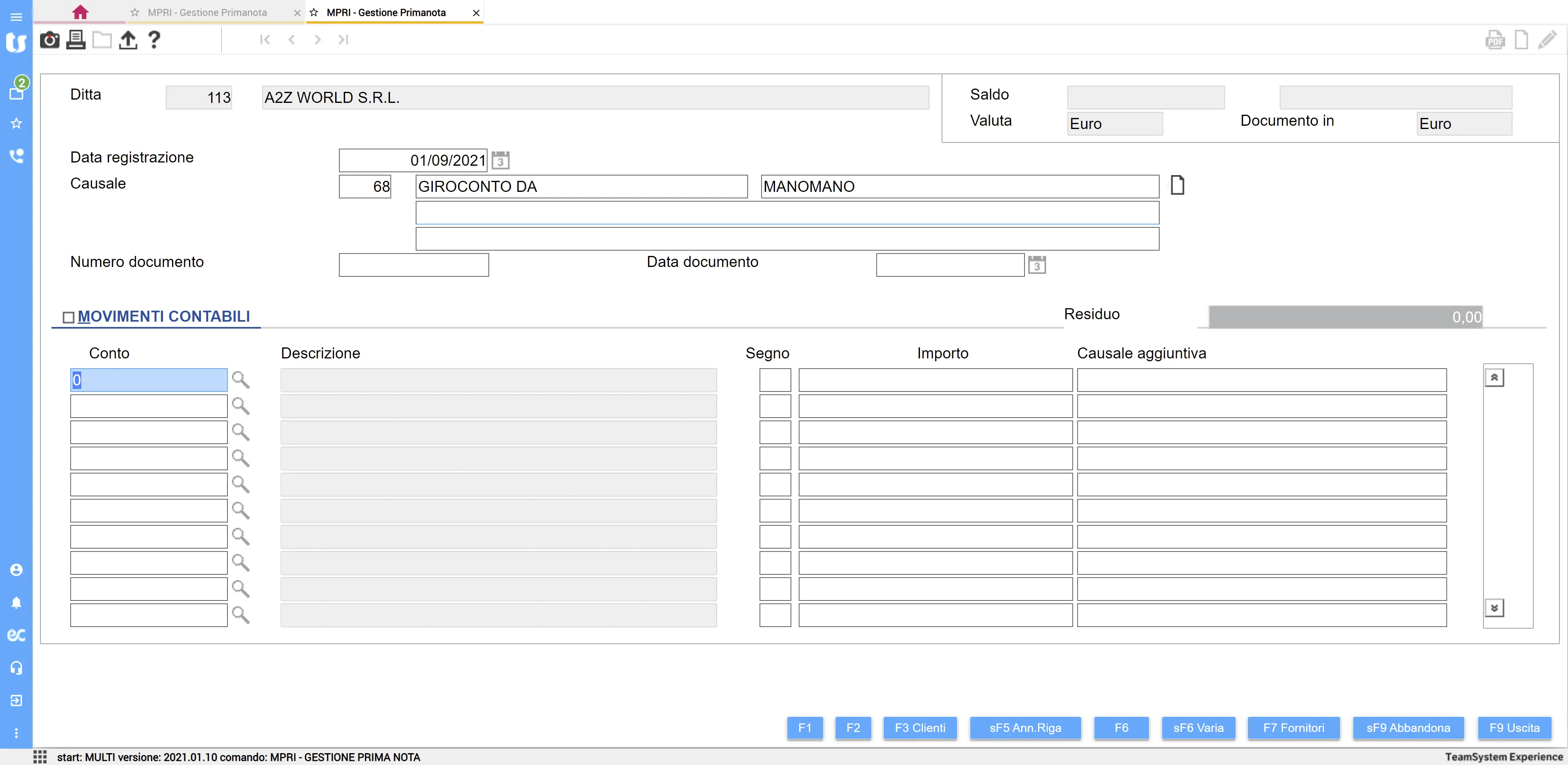Click the printer icon in toolbar
Screen dimensions: 1568x765
click(76, 40)
